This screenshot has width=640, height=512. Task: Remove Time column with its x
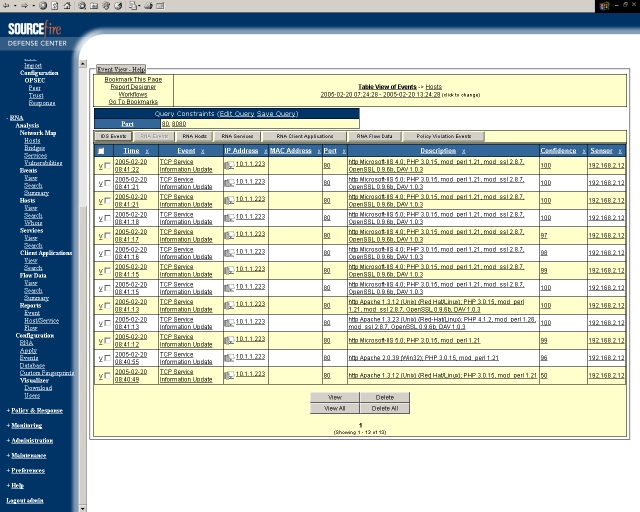147,151
